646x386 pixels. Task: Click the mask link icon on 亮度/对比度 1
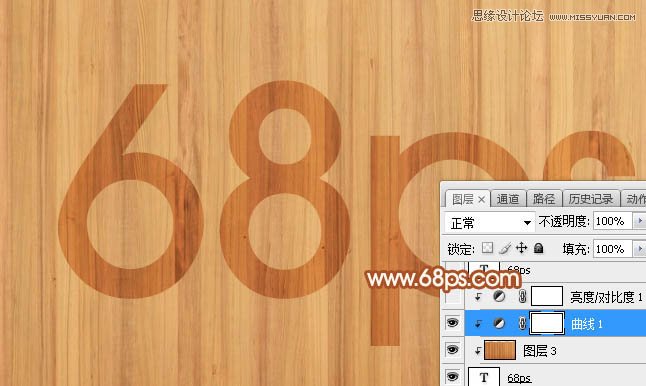pyautogui.click(x=522, y=296)
